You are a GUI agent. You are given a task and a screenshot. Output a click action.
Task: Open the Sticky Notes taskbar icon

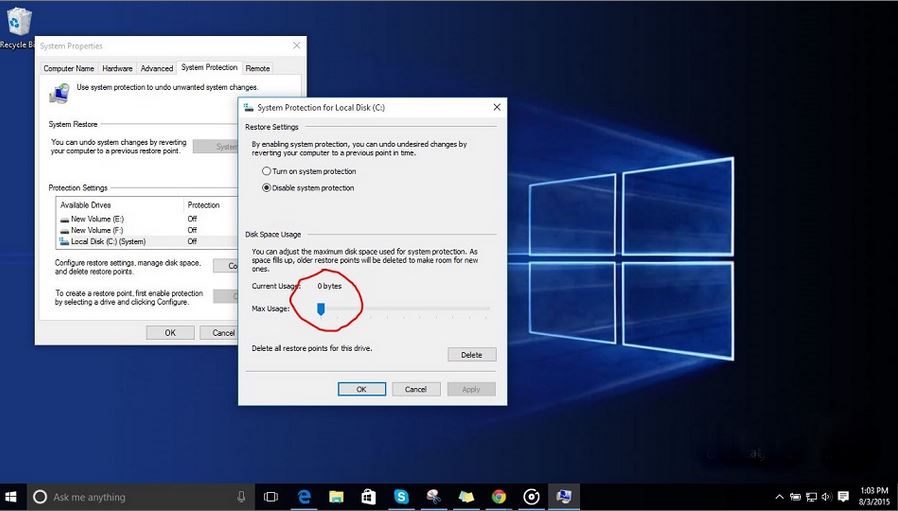point(466,497)
